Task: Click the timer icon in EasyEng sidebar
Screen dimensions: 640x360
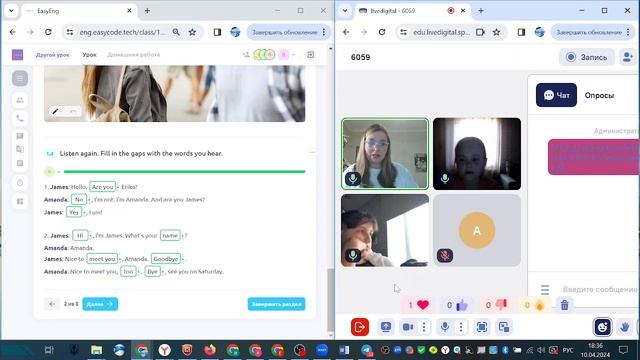Action: click(20, 182)
